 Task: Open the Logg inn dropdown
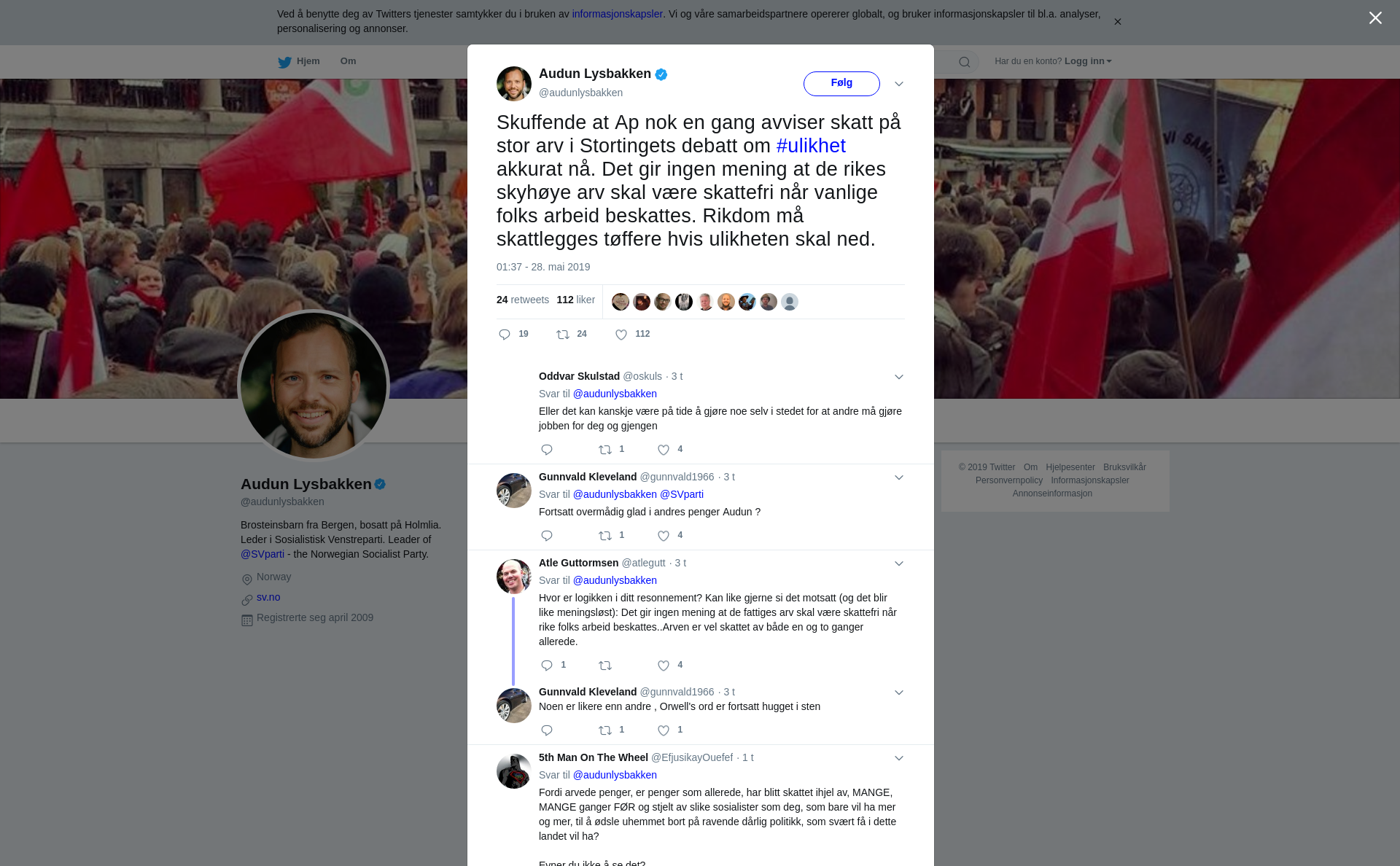click(1088, 61)
